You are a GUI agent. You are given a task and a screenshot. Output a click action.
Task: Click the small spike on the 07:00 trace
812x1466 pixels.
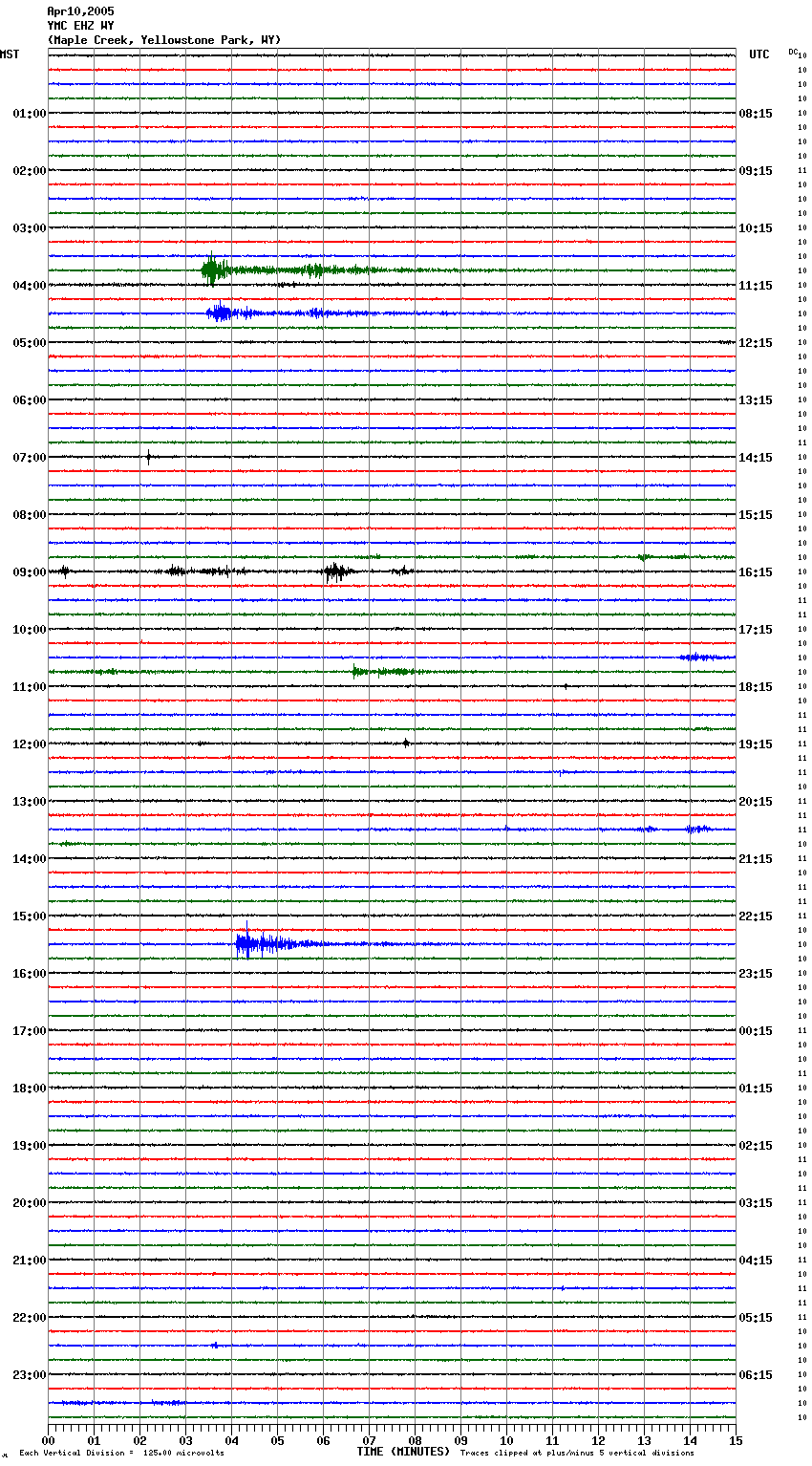[148, 457]
